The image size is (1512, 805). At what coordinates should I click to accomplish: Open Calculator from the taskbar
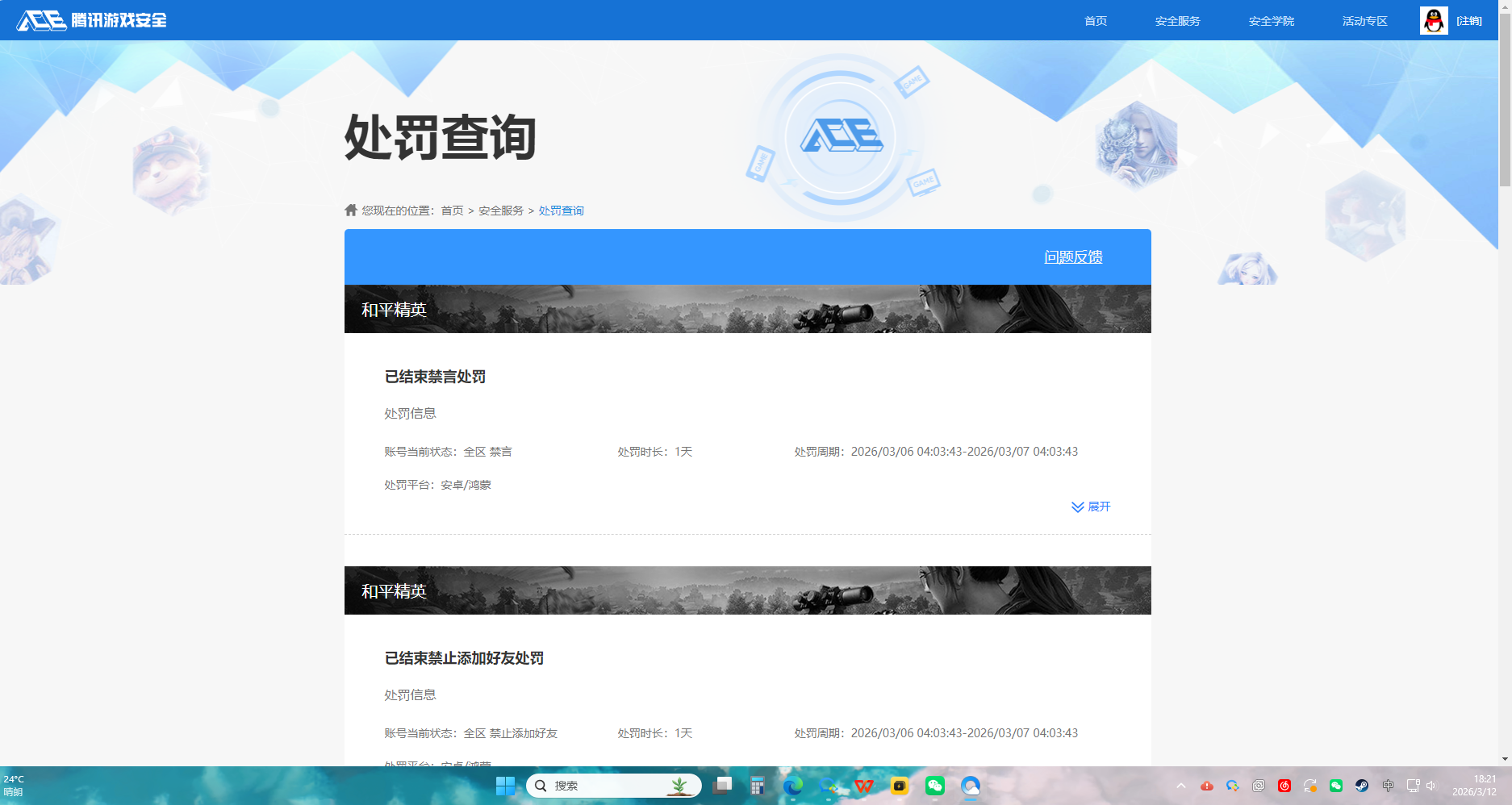(x=758, y=786)
